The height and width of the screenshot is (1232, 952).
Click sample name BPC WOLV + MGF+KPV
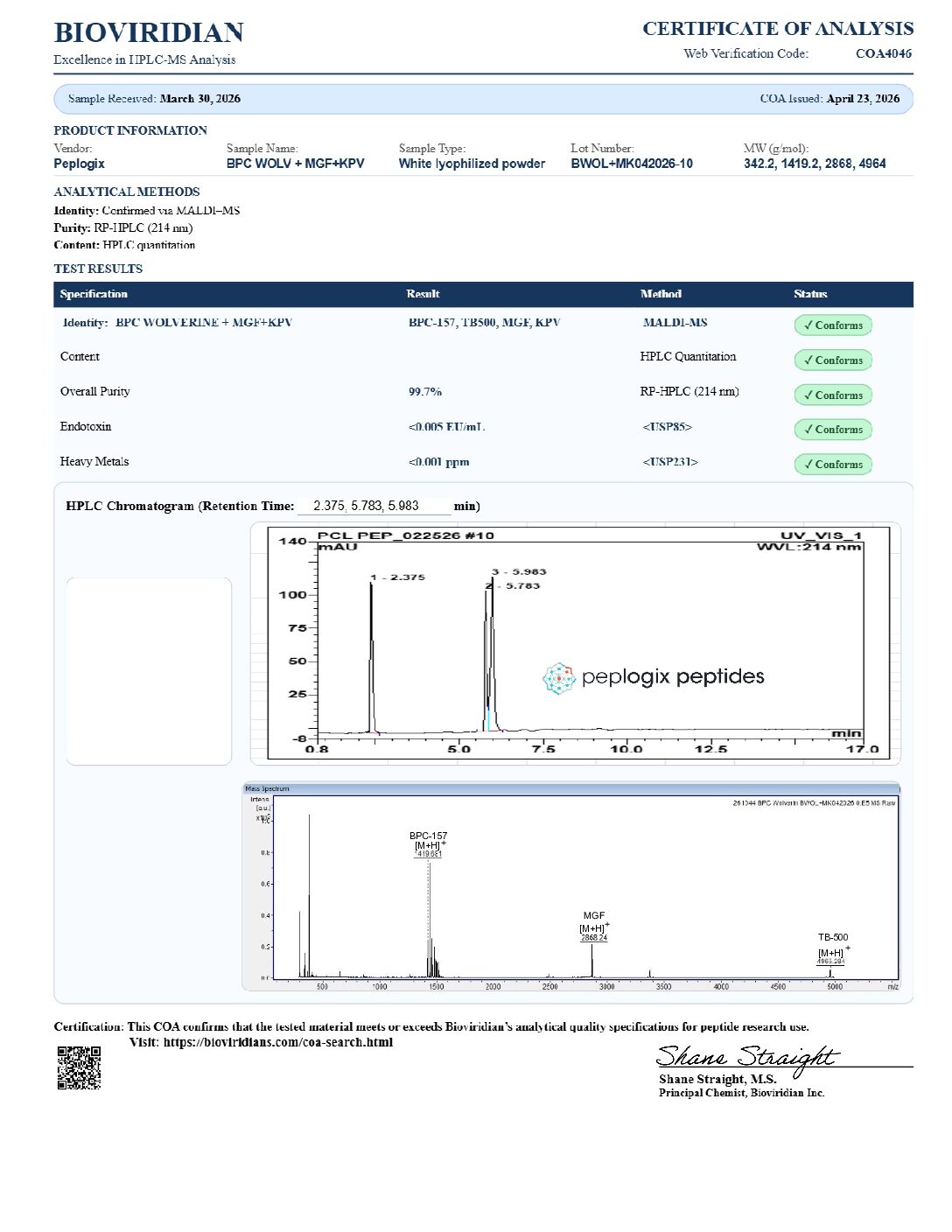295,164
